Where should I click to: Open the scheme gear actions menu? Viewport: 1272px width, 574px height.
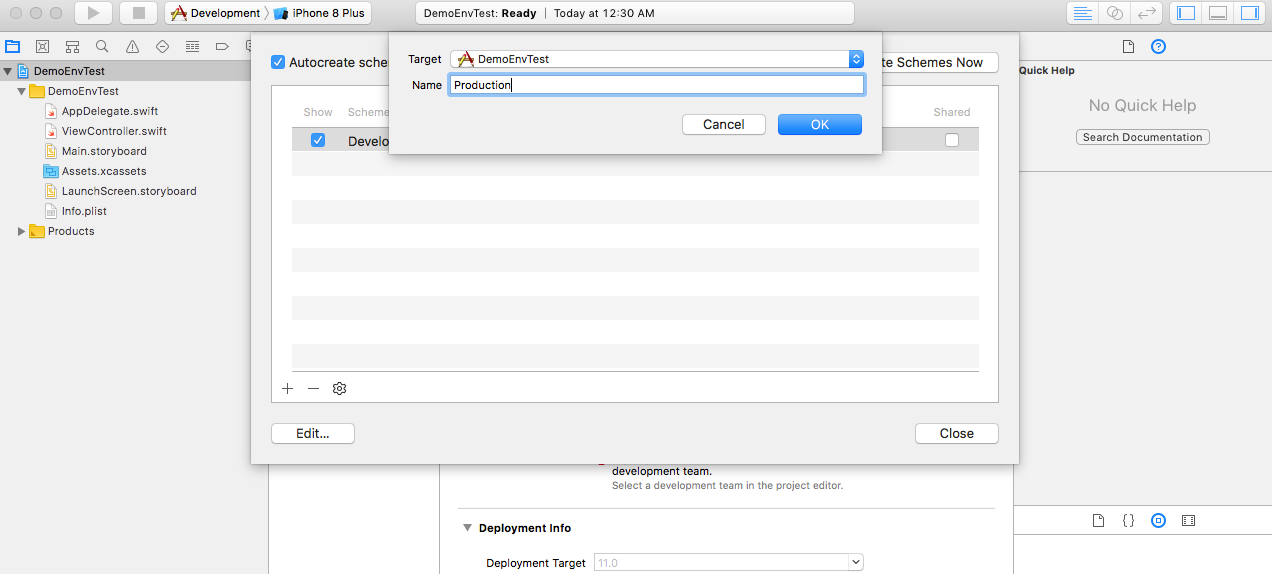(x=339, y=388)
